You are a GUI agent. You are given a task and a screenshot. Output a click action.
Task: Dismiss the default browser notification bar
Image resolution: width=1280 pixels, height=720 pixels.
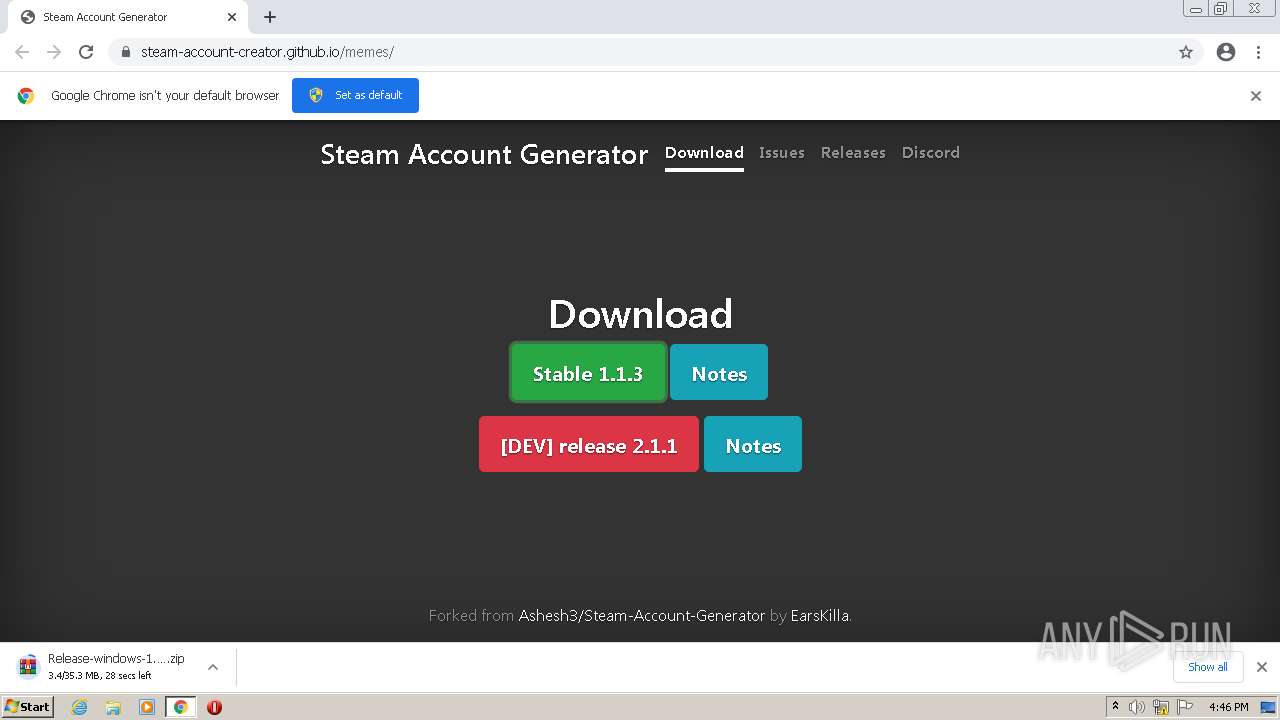click(1256, 96)
